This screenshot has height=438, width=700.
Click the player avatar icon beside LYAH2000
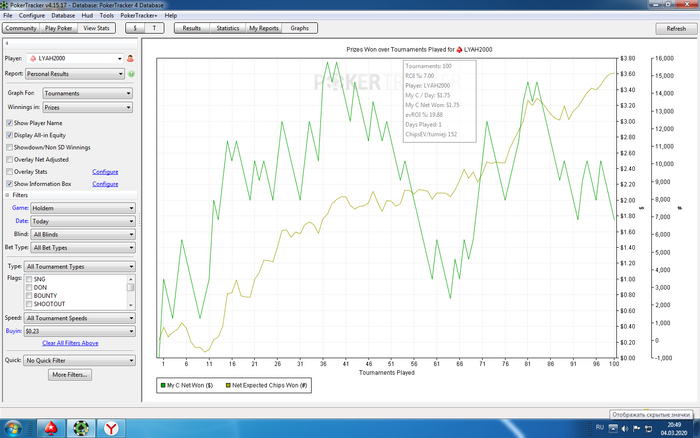pos(130,58)
